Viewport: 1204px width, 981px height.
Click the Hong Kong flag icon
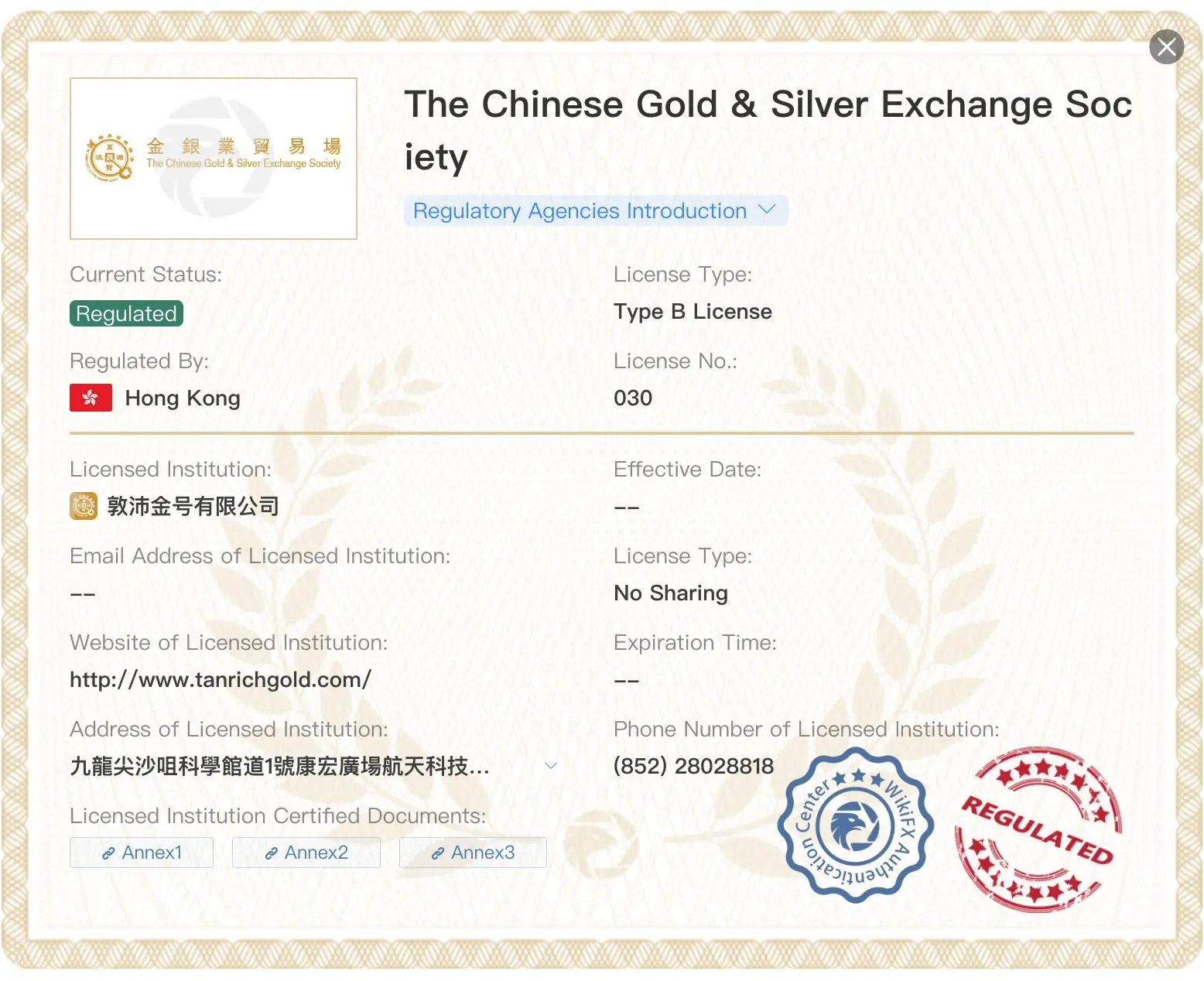91,398
